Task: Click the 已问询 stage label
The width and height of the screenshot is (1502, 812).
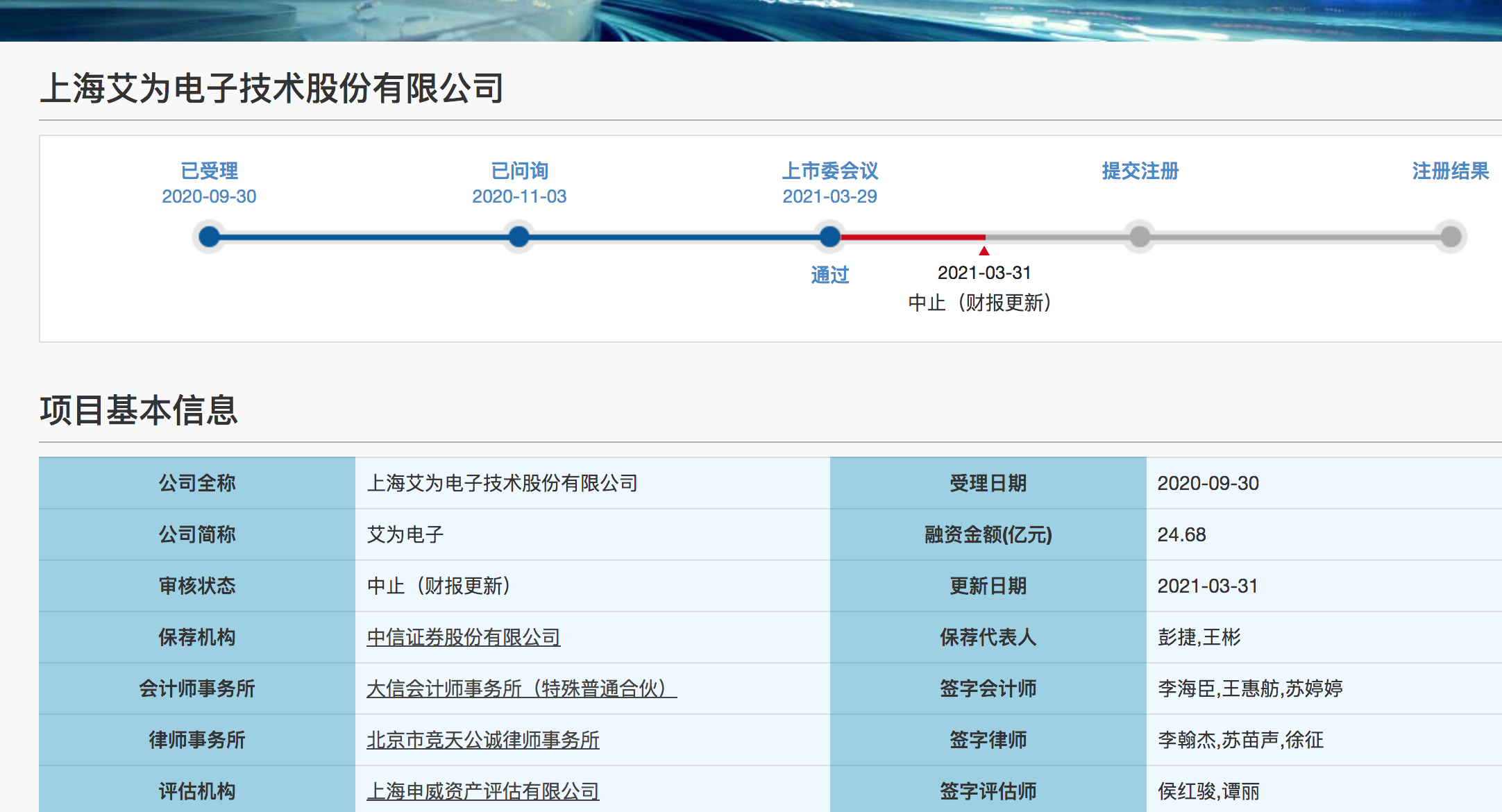Action: pos(519,171)
